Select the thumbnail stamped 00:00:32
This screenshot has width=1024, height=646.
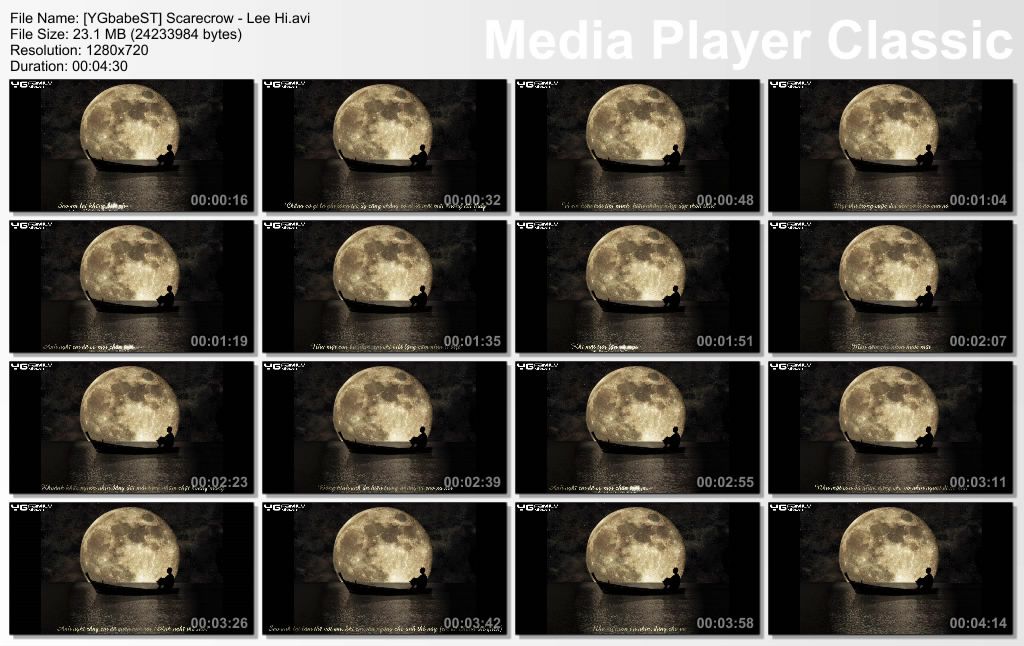click(x=384, y=146)
